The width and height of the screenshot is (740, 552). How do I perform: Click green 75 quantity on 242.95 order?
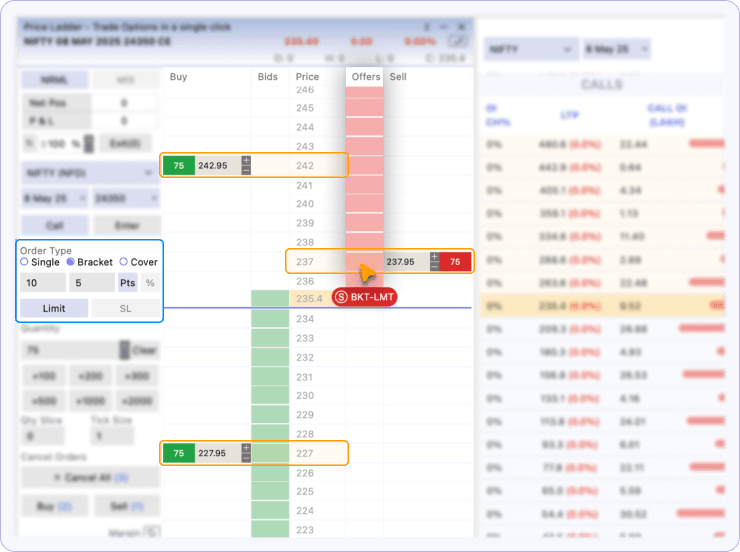click(x=179, y=166)
